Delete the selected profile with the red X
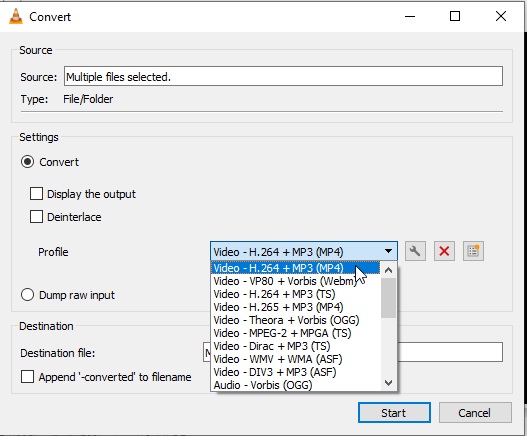Image resolution: width=527 pixels, height=436 pixels. (x=444, y=251)
